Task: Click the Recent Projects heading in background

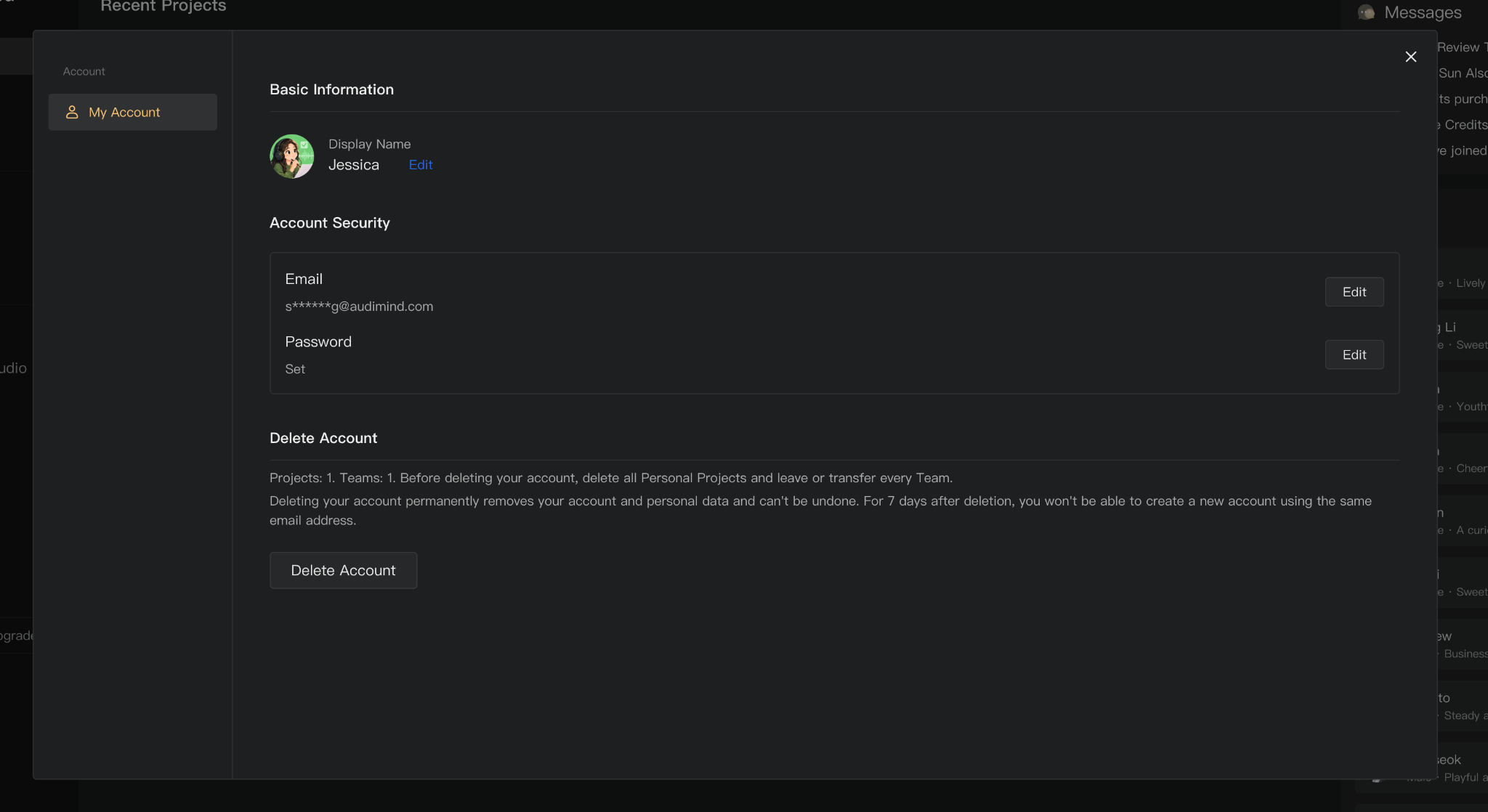Action: pyautogui.click(x=163, y=7)
